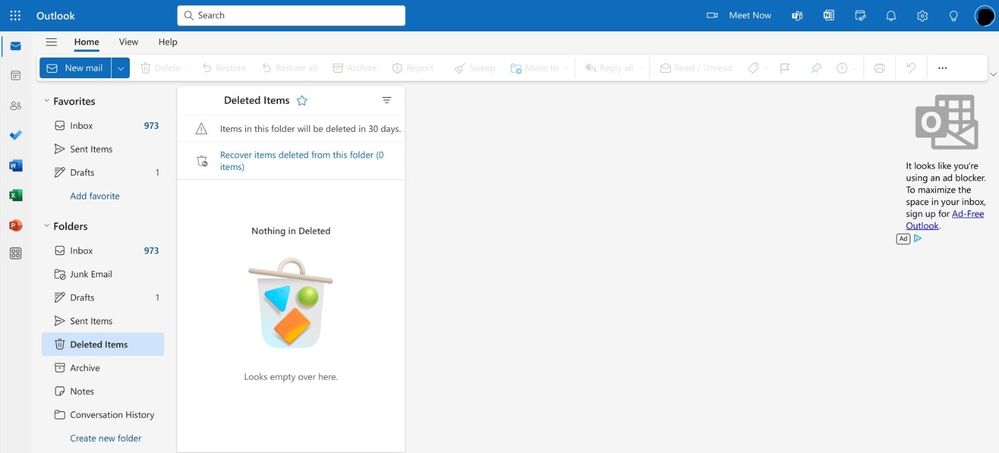Image resolution: width=999 pixels, height=453 pixels.
Task: Click the Print icon in the toolbar
Action: tap(879, 68)
